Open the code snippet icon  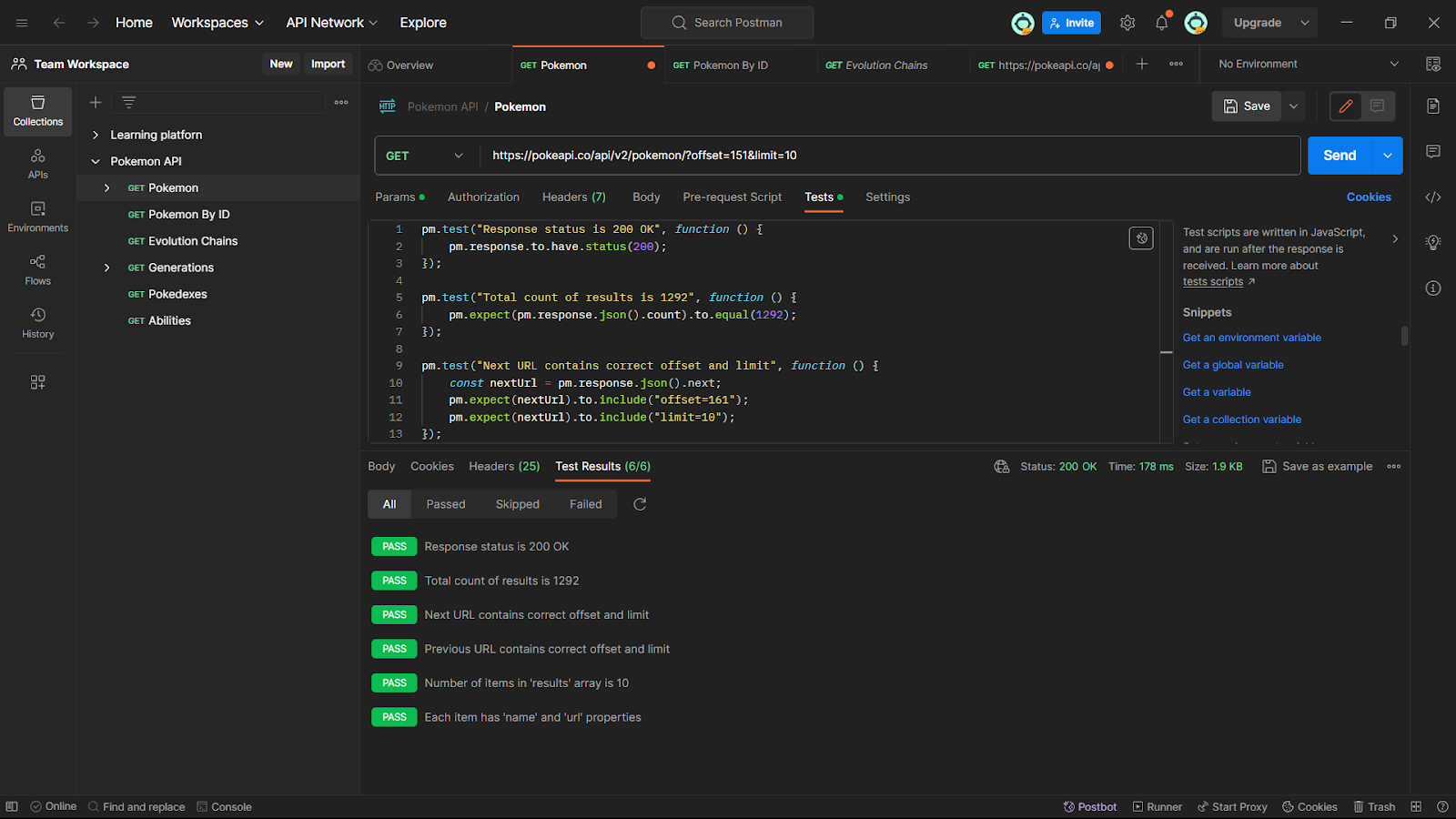tap(1433, 197)
